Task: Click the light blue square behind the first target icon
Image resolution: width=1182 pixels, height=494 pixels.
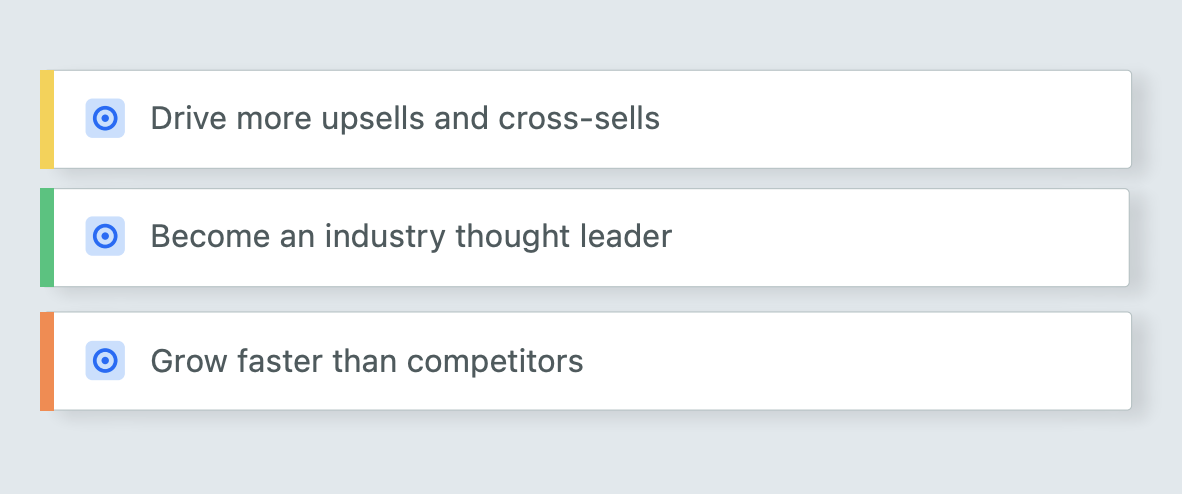Action: pyautogui.click(x=105, y=118)
